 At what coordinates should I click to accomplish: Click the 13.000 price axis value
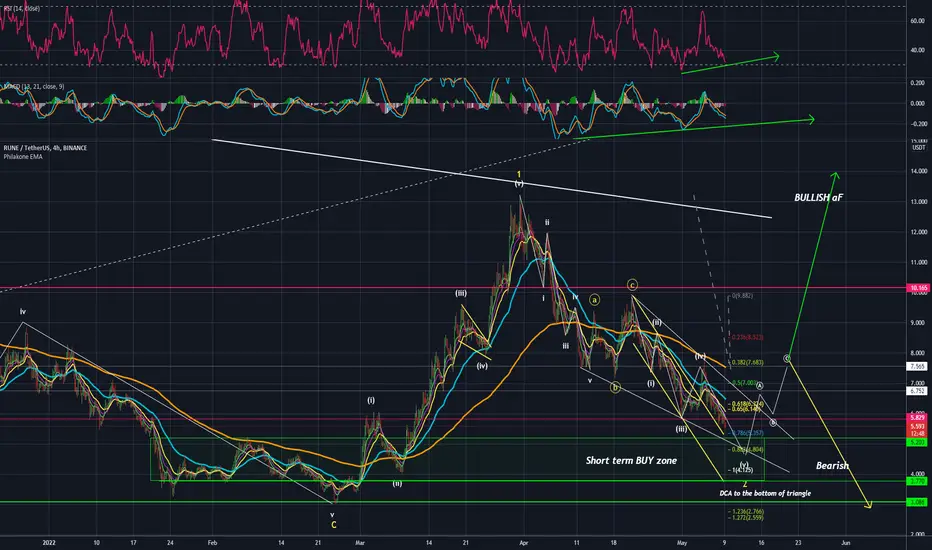click(917, 202)
